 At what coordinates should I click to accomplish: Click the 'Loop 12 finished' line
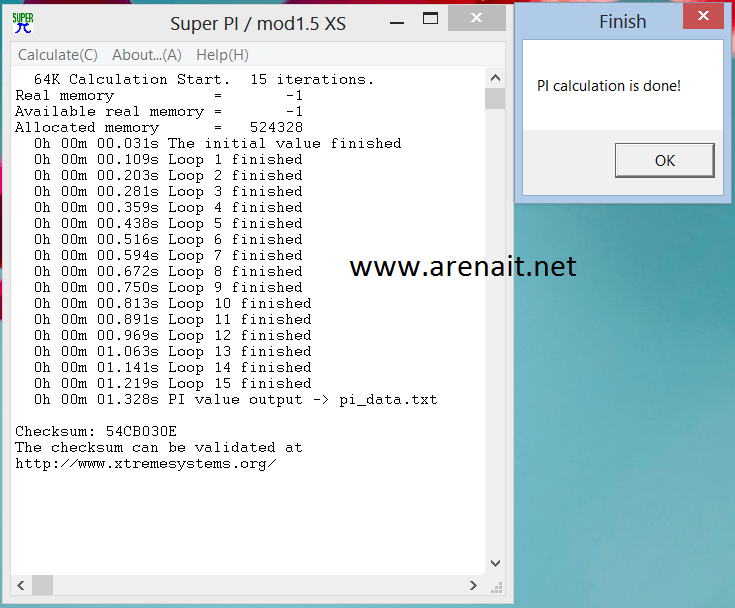(x=172, y=335)
